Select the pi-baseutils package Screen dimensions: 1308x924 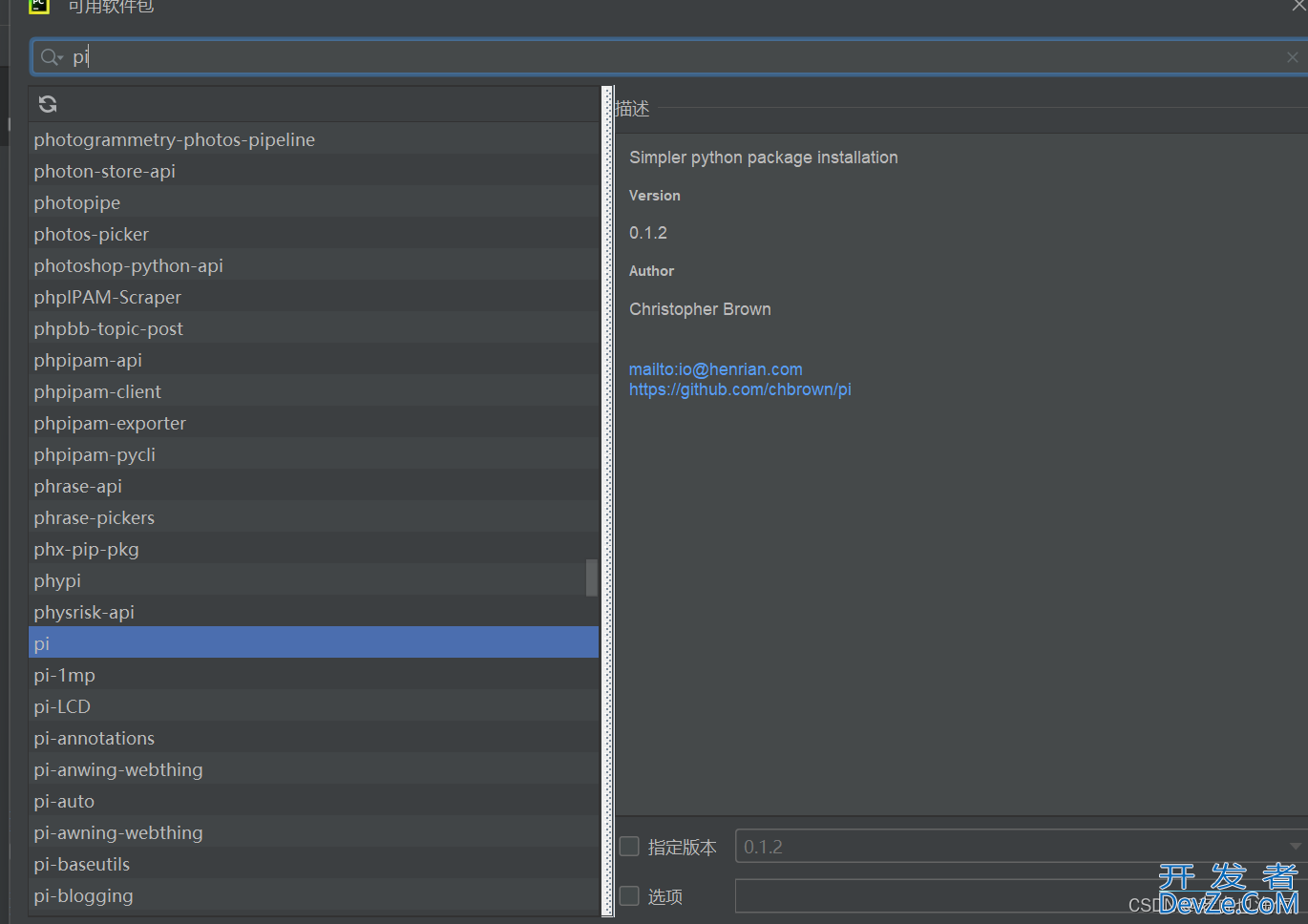tap(313, 864)
